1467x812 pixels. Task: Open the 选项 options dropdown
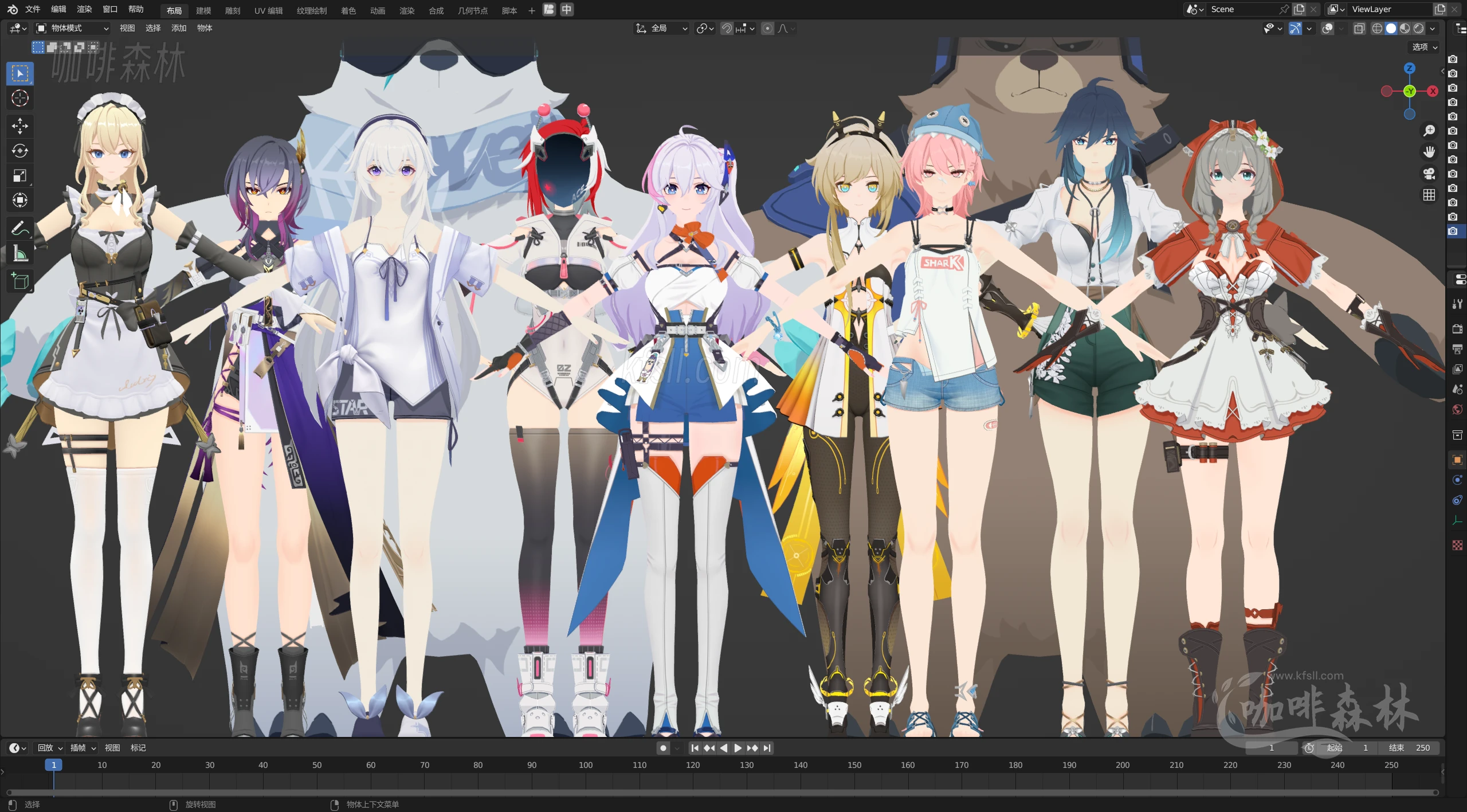(x=1425, y=47)
